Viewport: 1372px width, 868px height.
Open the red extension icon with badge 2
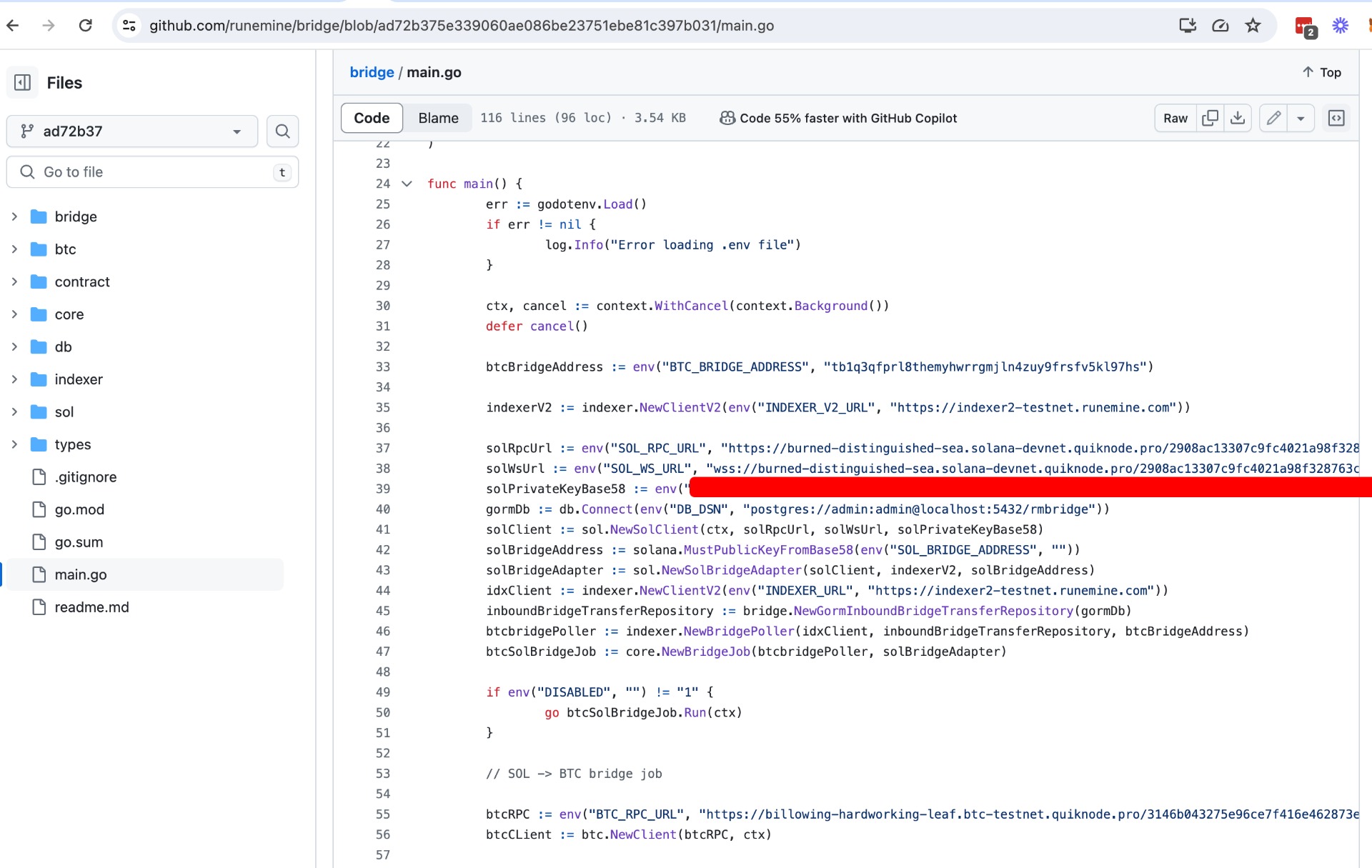1306,27
